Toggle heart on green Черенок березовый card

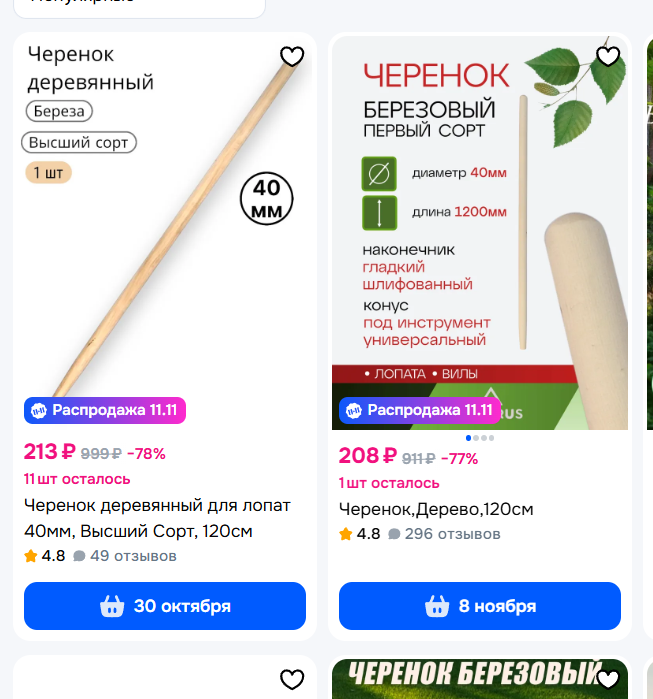[608, 679]
